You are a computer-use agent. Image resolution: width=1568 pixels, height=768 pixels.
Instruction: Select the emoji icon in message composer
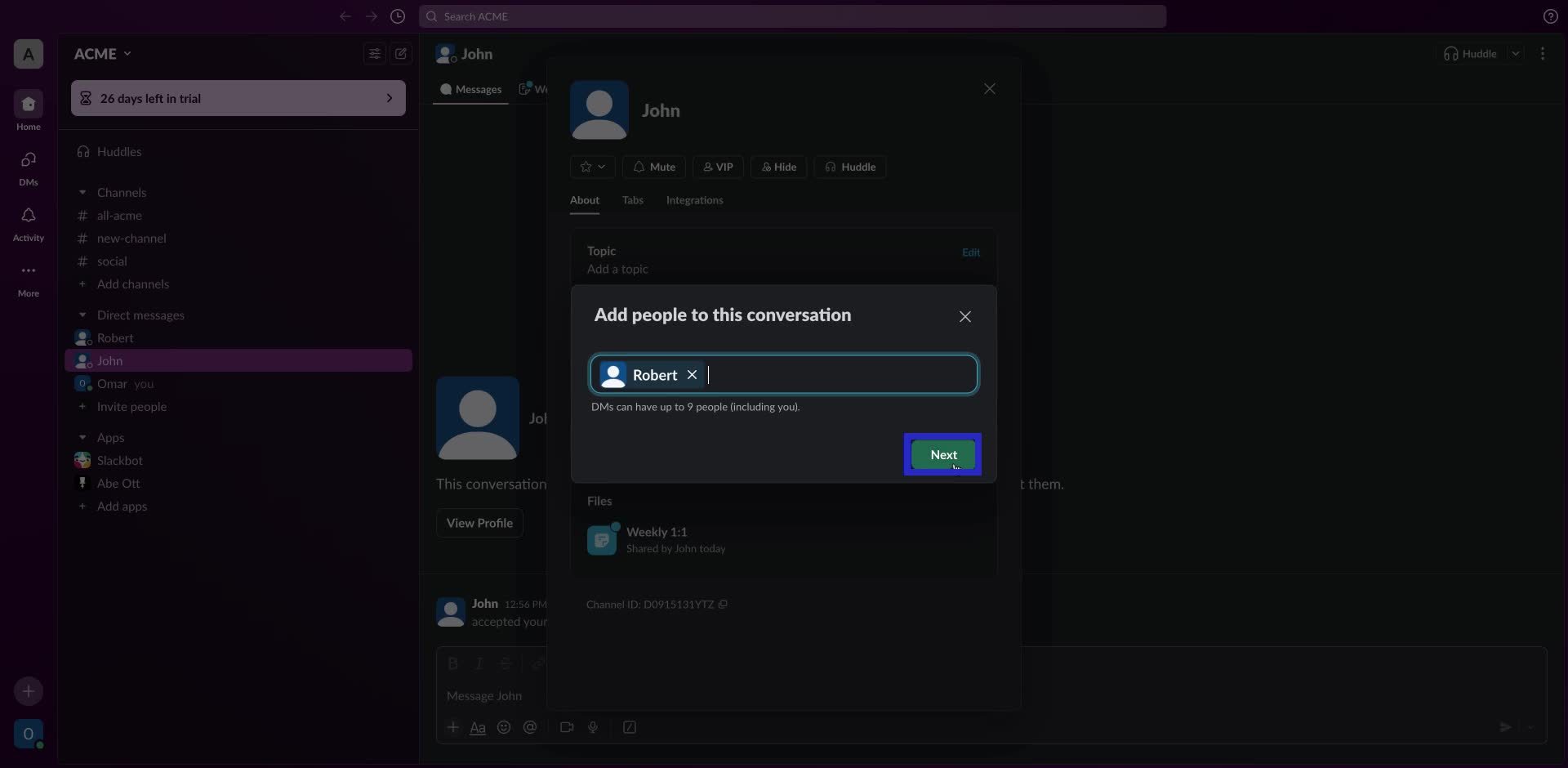pyautogui.click(x=504, y=727)
